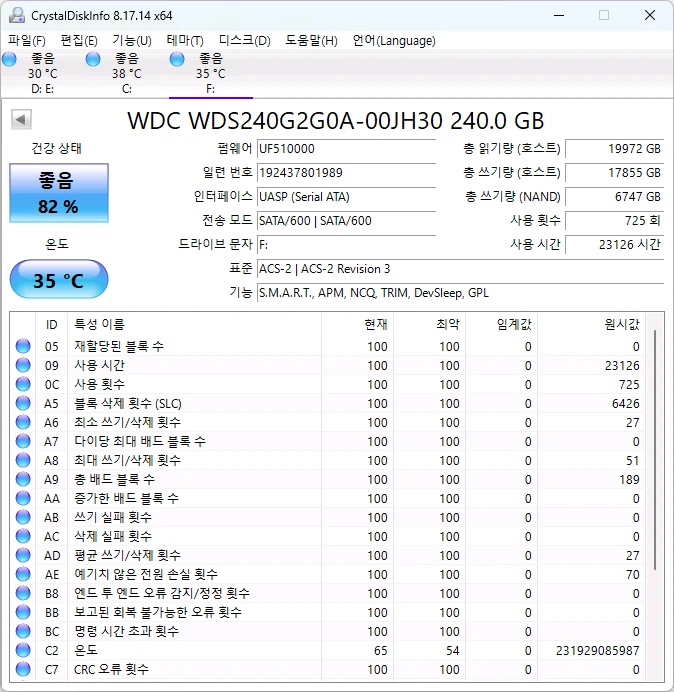Select row 보고된 회복 불가능한 오류 횟수

click(x=328, y=612)
